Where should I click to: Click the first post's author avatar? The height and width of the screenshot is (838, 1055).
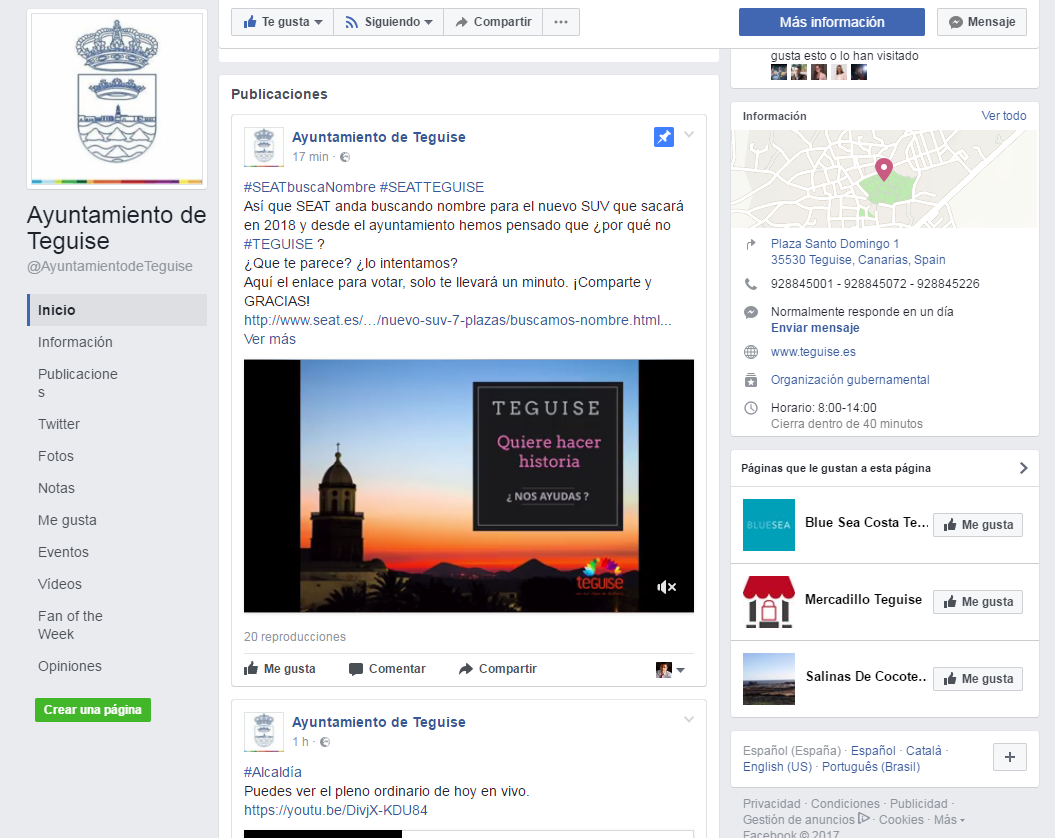pos(264,147)
